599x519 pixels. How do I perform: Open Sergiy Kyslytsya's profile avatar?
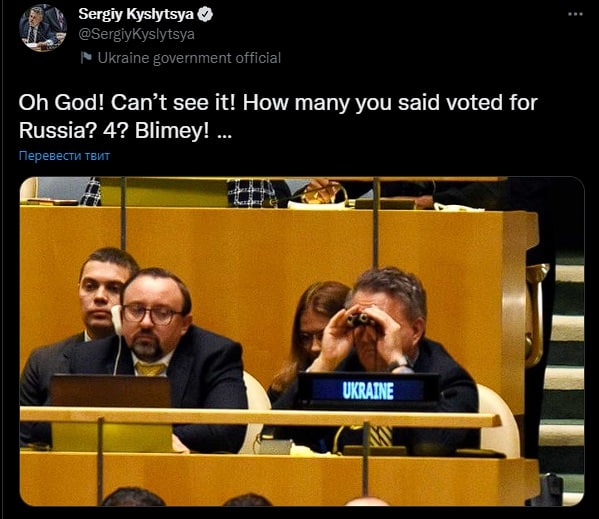(x=43, y=27)
